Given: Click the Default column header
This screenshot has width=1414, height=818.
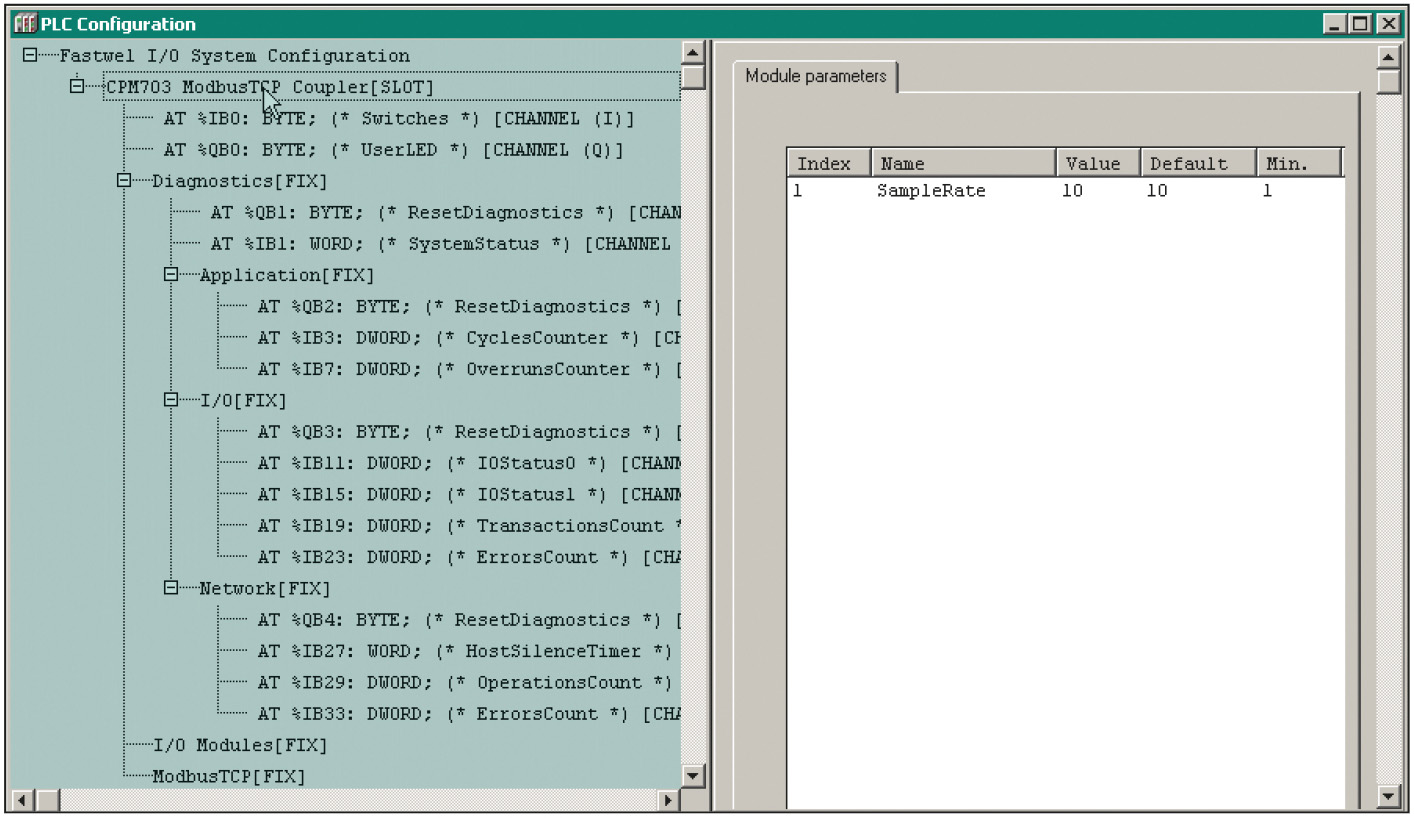Looking at the screenshot, I should point(1199,164).
